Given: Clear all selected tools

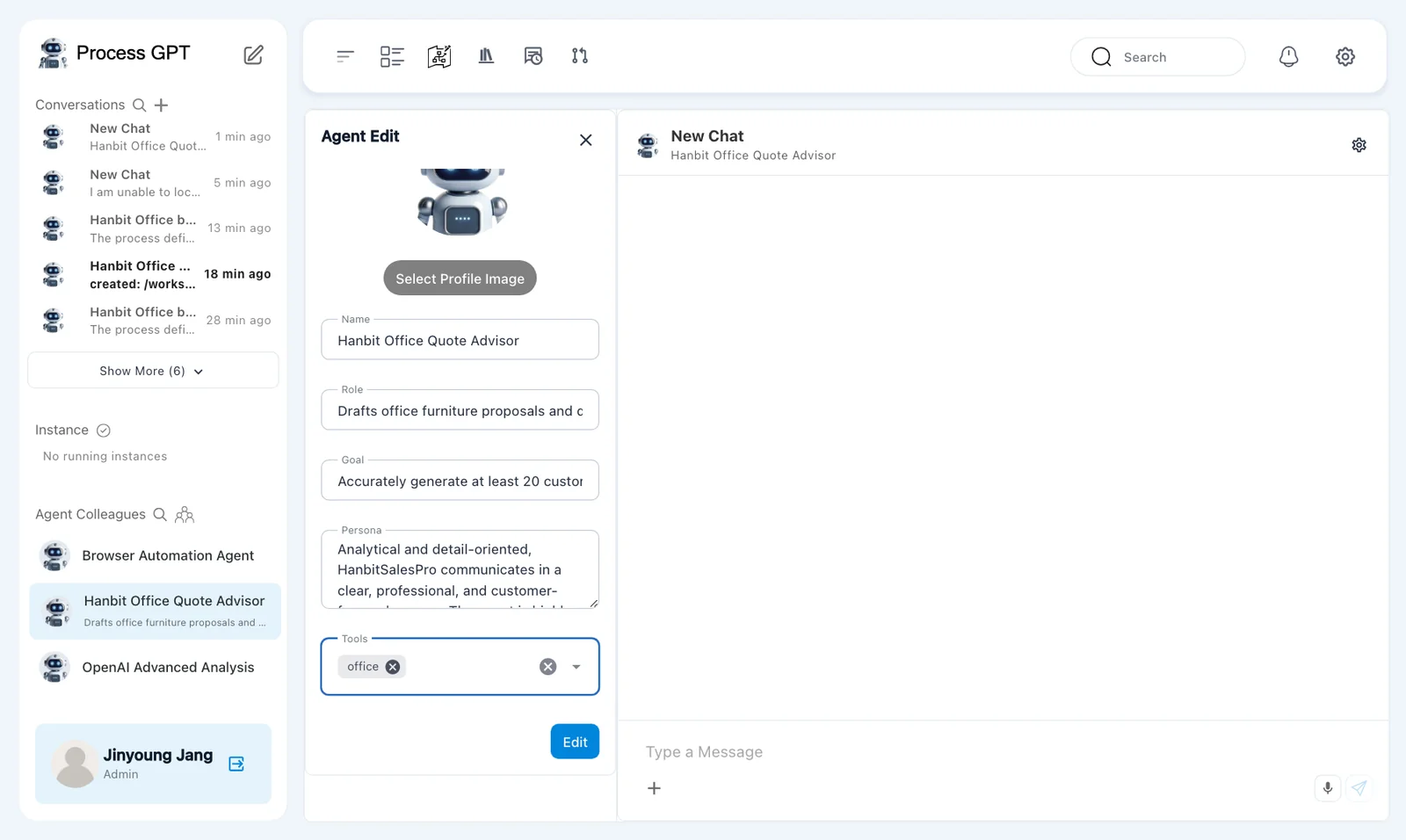Looking at the screenshot, I should pyautogui.click(x=548, y=667).
